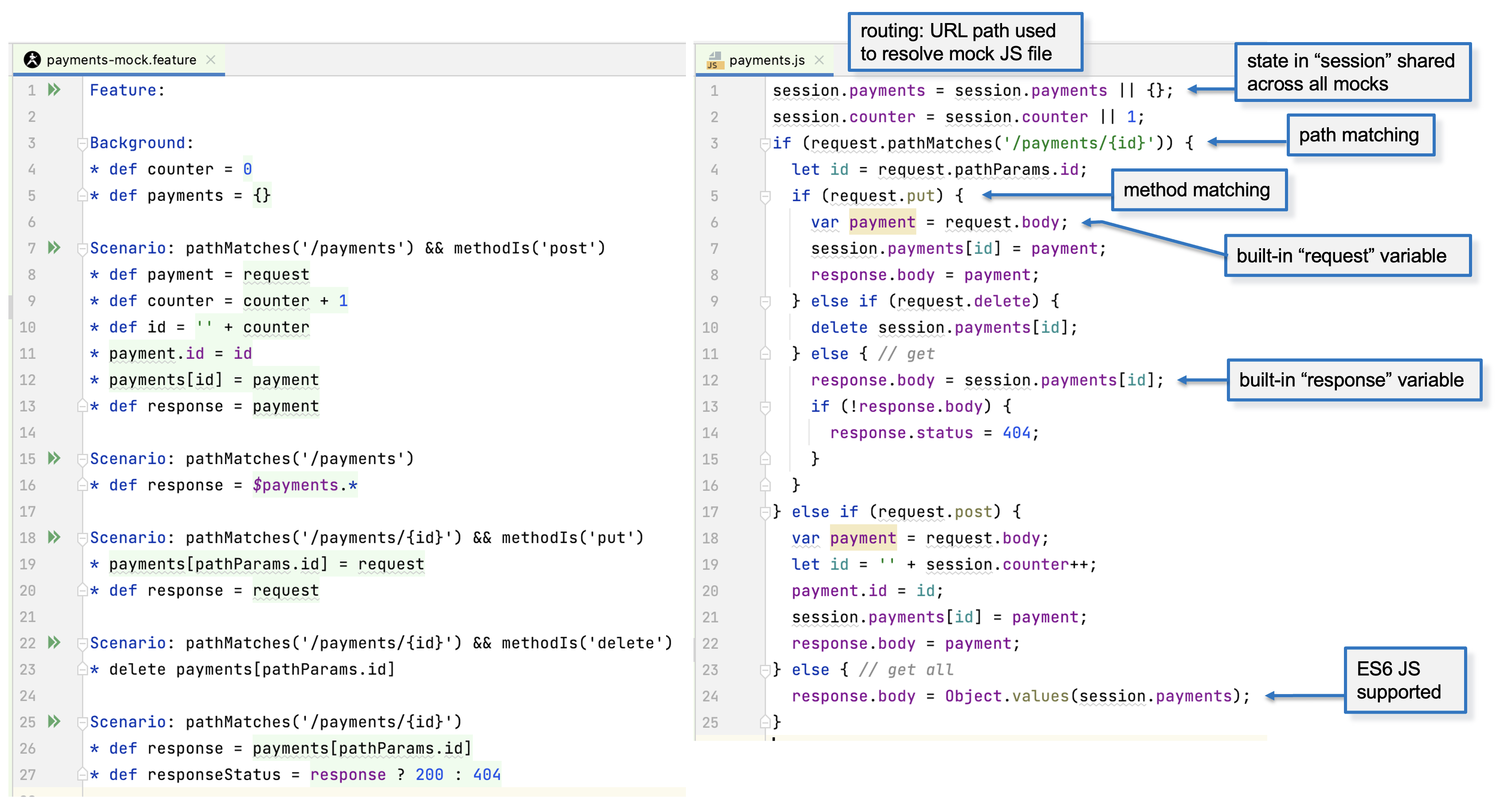
Task: Click 'request.pathMatches' on payments.js line 3
Action: click(x=901, y=143)
